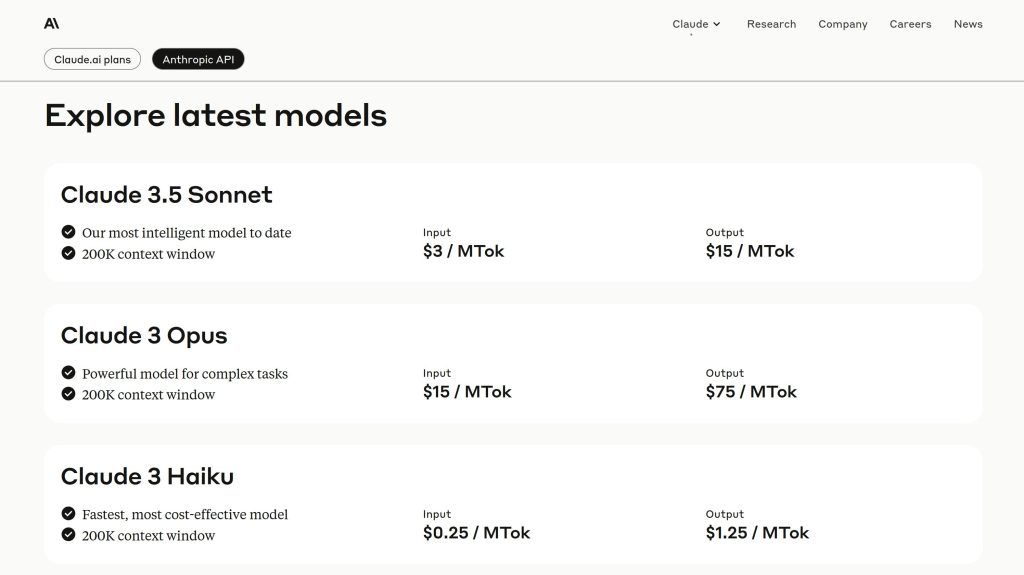Open the Research page link
The height and width of the screenshot is (575, 1024).
click(x=771, y=24)
